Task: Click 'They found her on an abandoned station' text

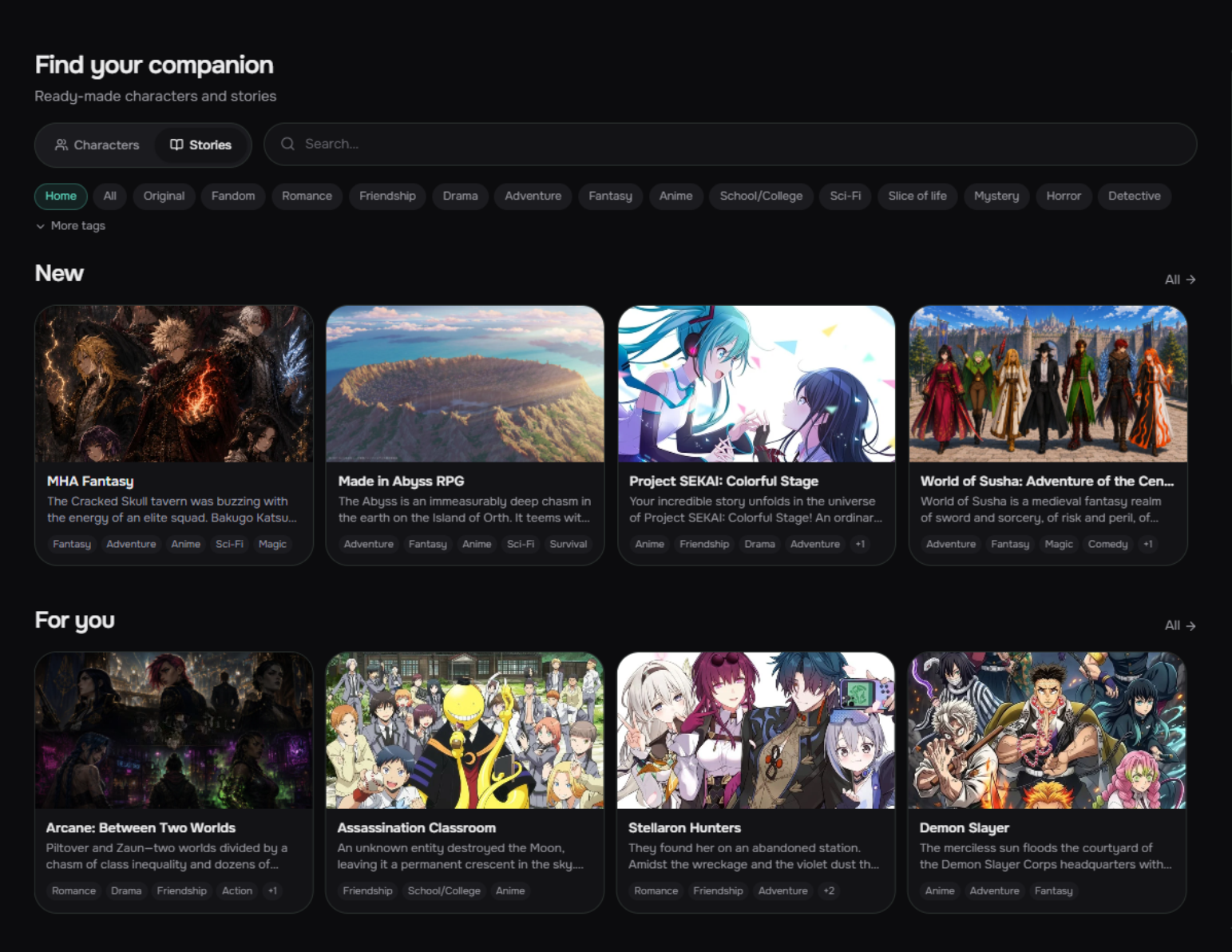Action: (x=754, y=856)
